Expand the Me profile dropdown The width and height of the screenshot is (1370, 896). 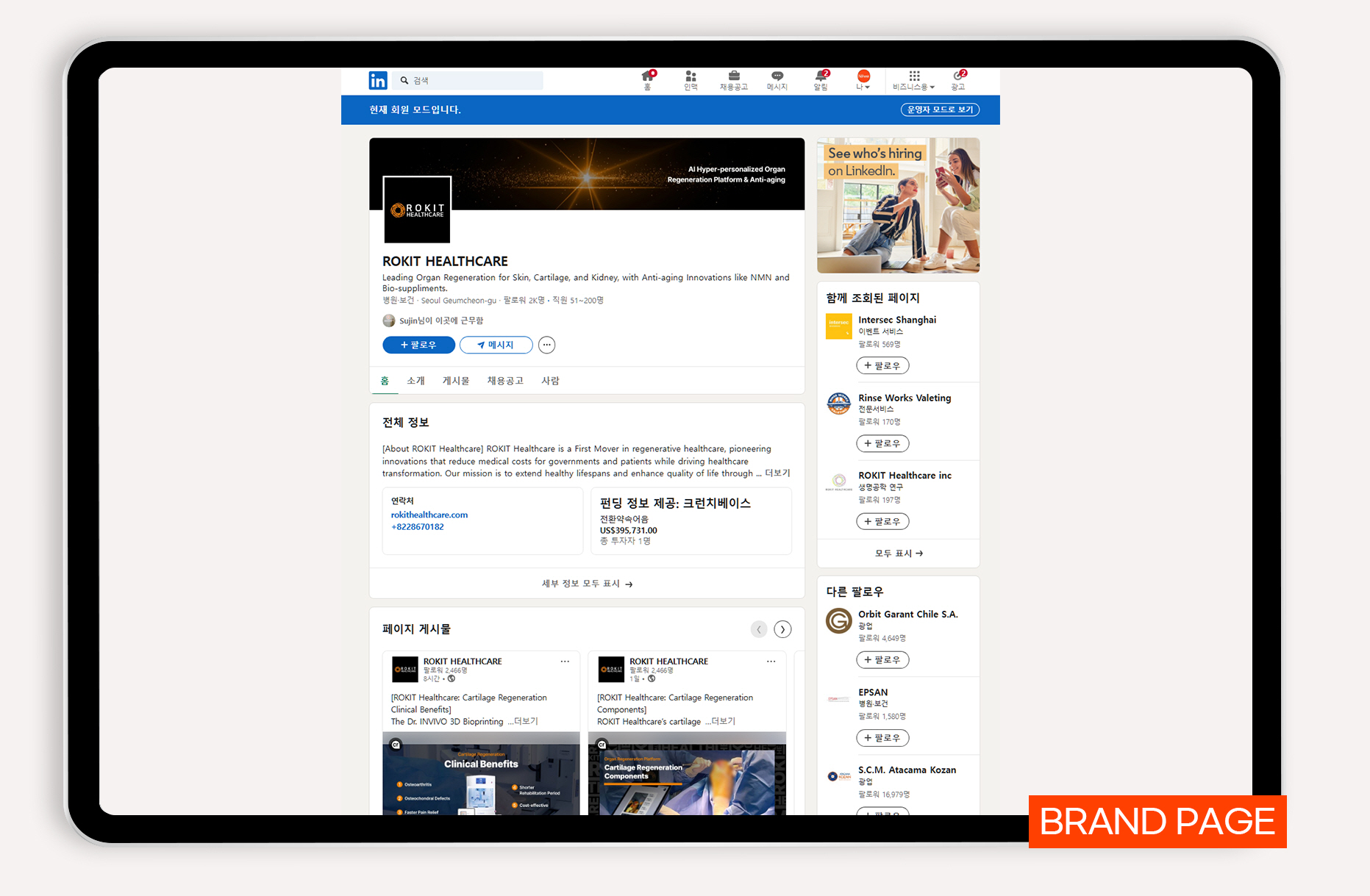[x=863, y=80]
